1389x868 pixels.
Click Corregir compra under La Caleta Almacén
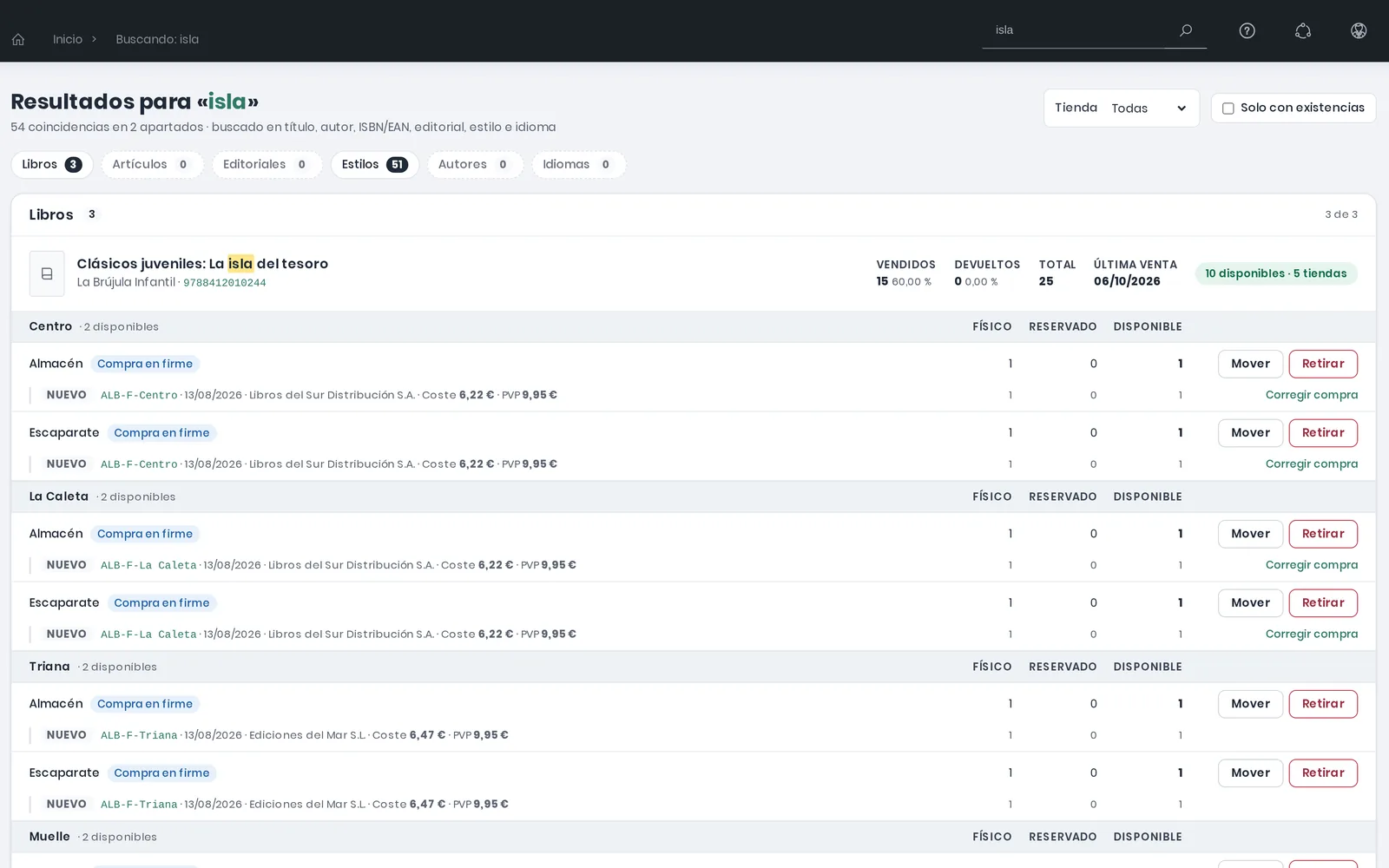tap(1312, 565)
